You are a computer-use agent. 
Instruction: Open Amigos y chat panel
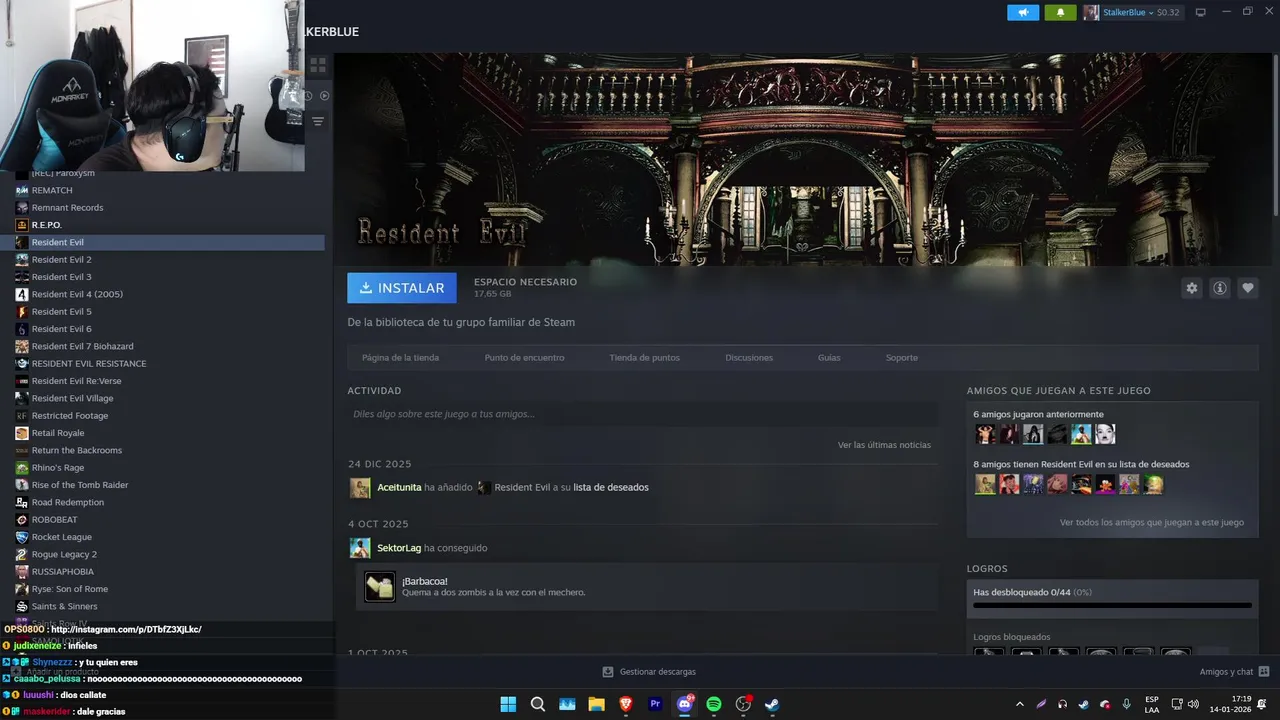(1234, 672)
